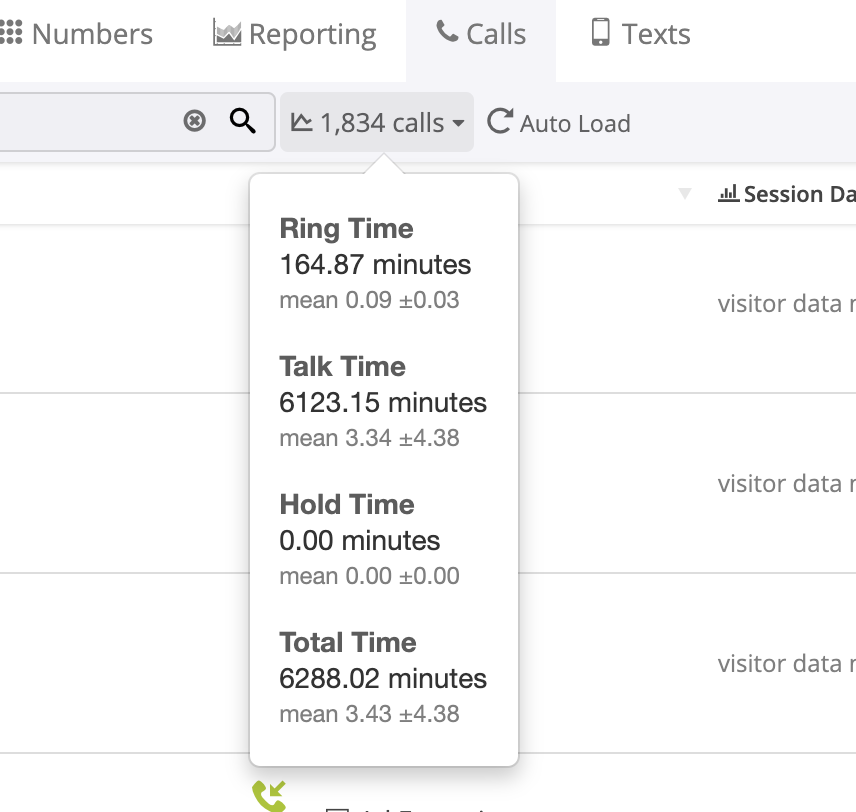
Task: Click the mobile phone icon beside Texts
Action: tap(600, 32)
